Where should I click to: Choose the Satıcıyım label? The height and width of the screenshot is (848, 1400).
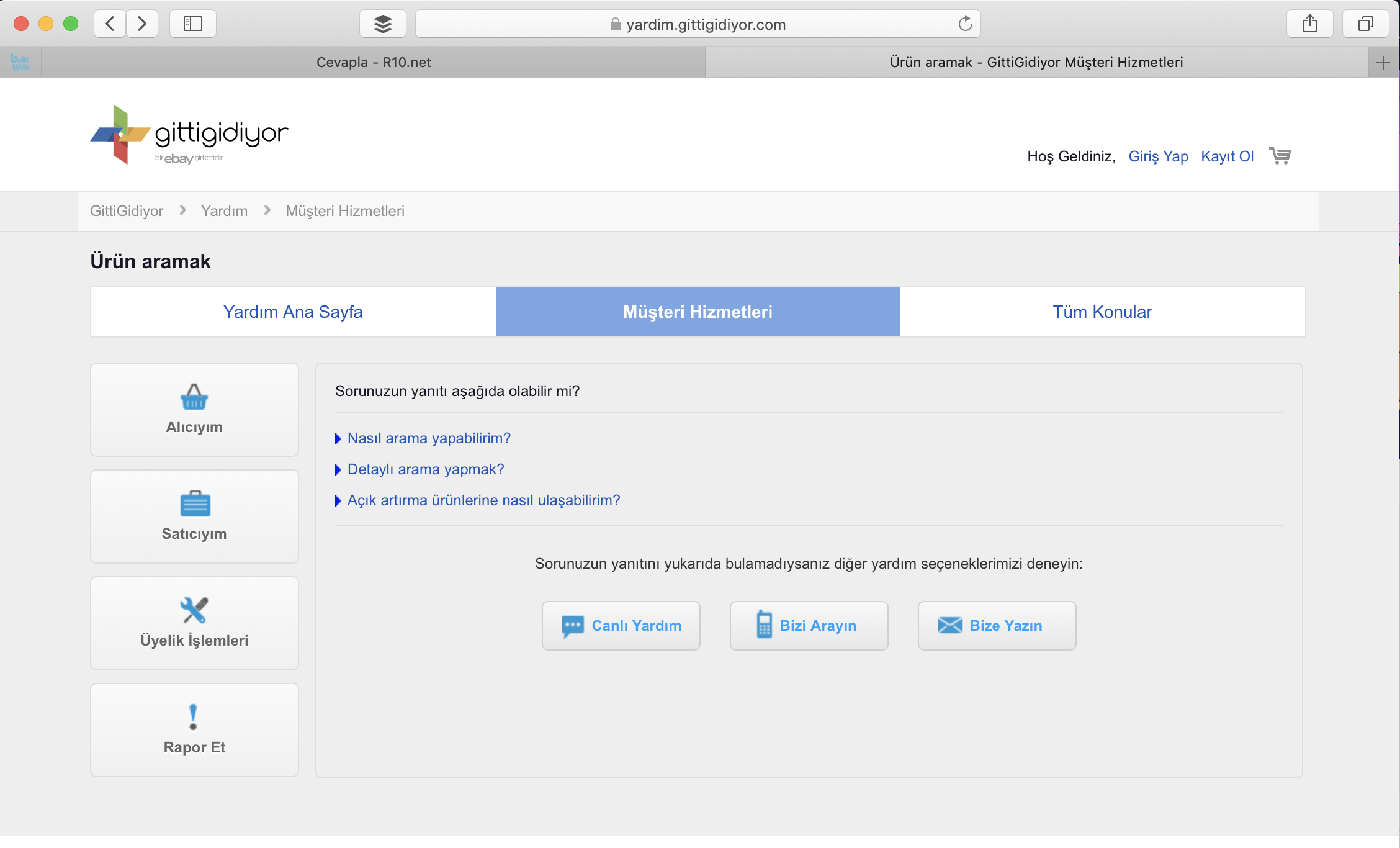tap(194, 534)
